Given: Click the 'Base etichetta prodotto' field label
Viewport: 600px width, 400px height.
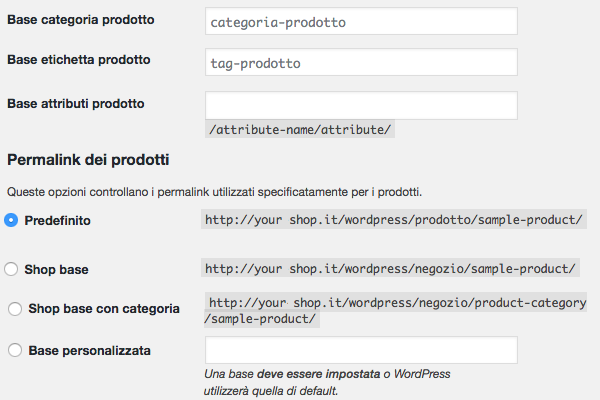Looking at the screenshot, I should 79,60.
